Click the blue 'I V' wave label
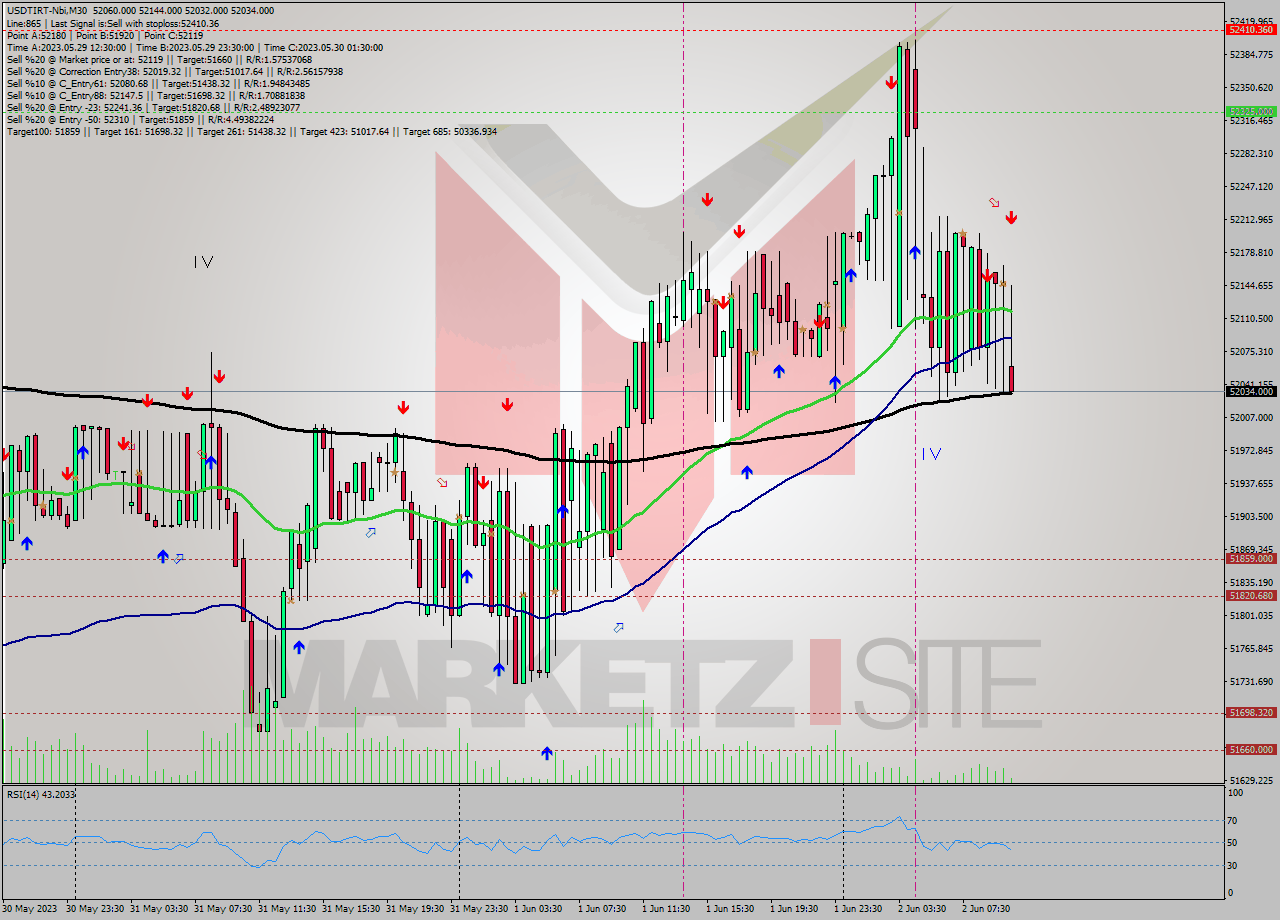This screenshot has height=920, width=1280. (x=931, y=454)
